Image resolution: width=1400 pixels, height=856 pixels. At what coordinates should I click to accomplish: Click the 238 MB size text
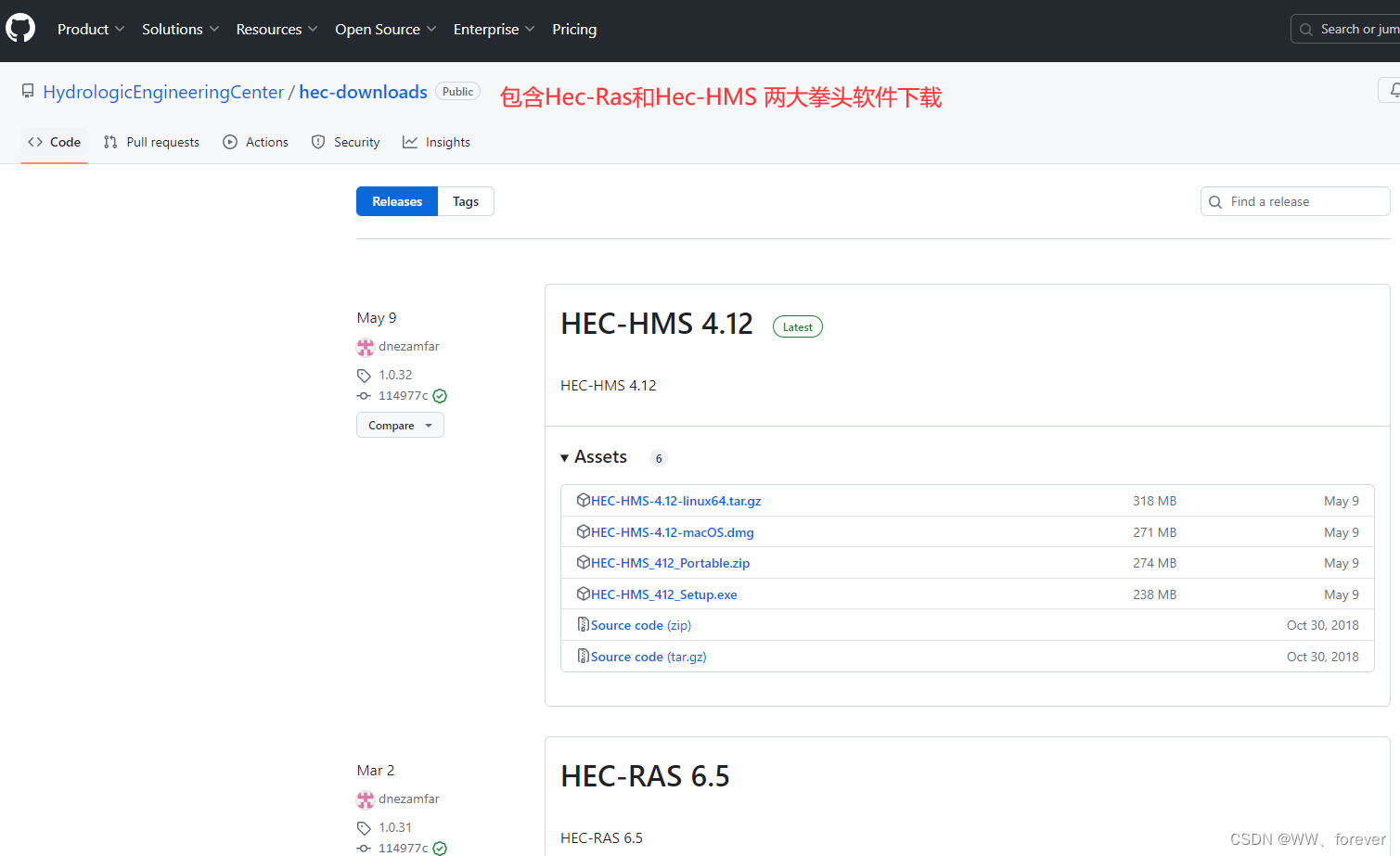1154,594
